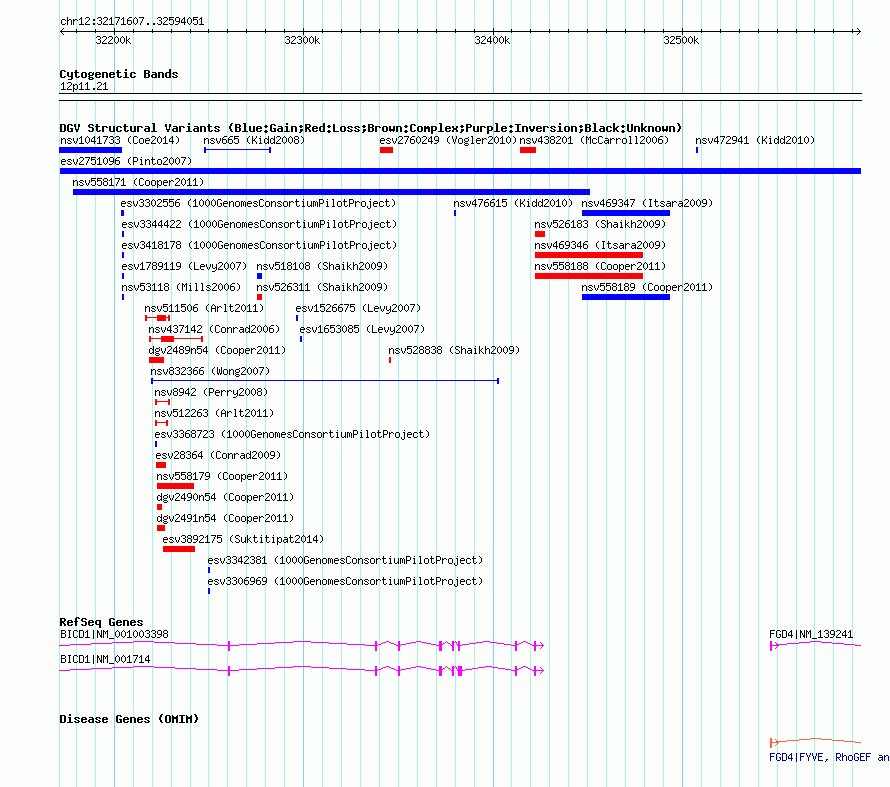
Task: Click the nsv832366 thin blue span line
Action: click(x=325, y=381)
